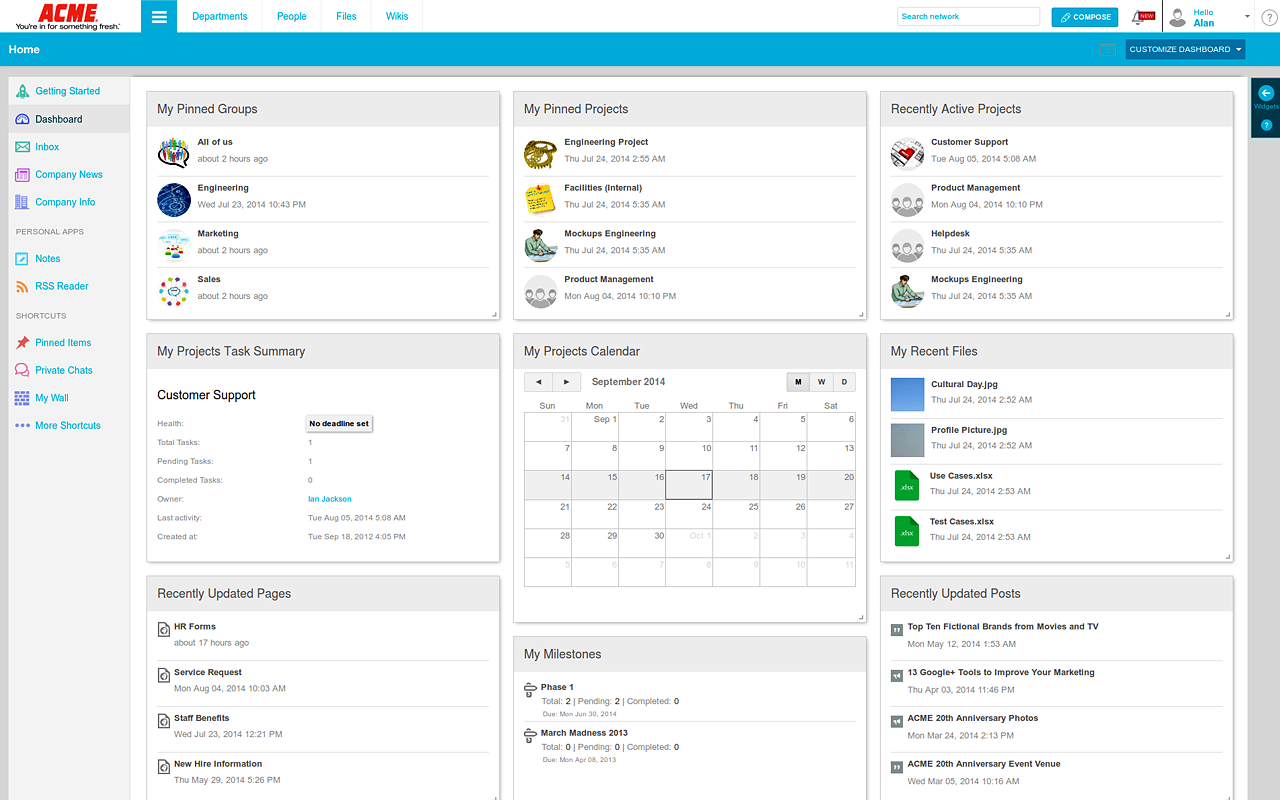Switch calendar to month view
Viewport: 1280px width, 800px height.
click(x=798, y=382)
